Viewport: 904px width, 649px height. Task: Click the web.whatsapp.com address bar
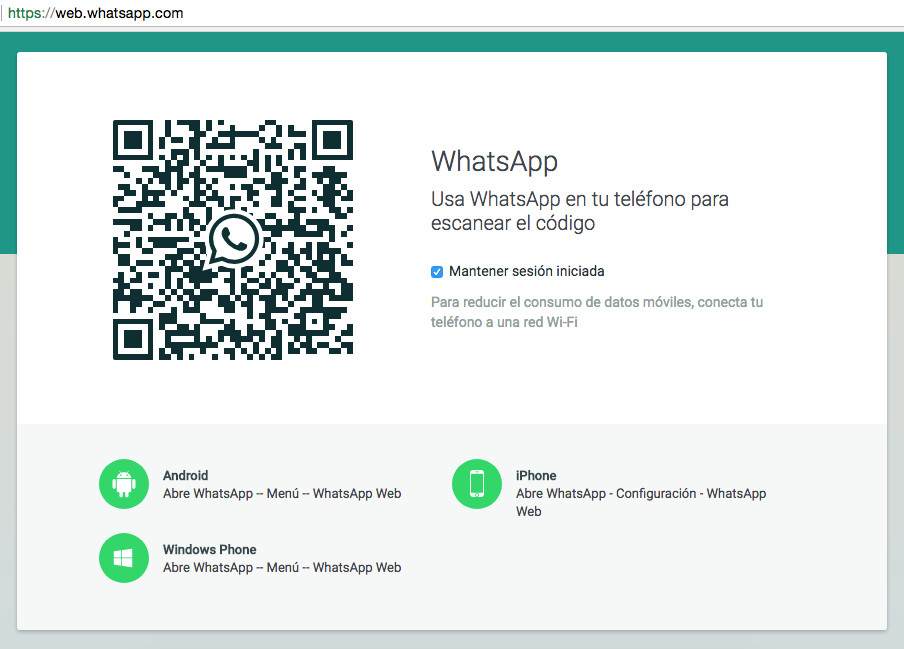(x=452, y=13)
